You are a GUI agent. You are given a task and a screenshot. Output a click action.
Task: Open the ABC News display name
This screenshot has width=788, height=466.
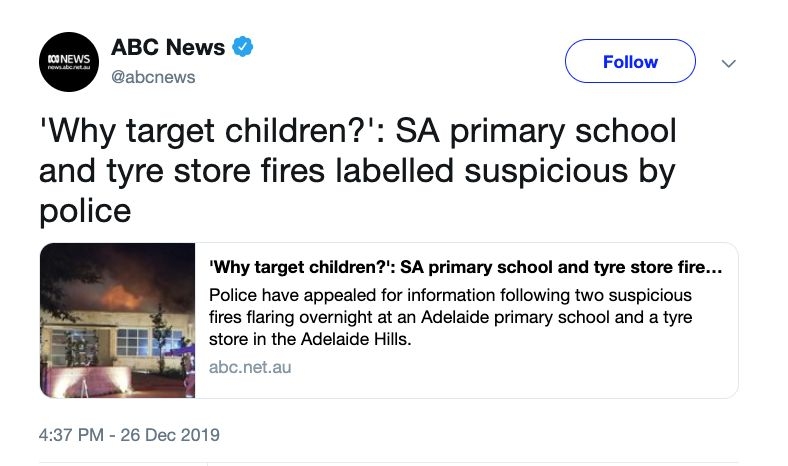click(167, 47)
